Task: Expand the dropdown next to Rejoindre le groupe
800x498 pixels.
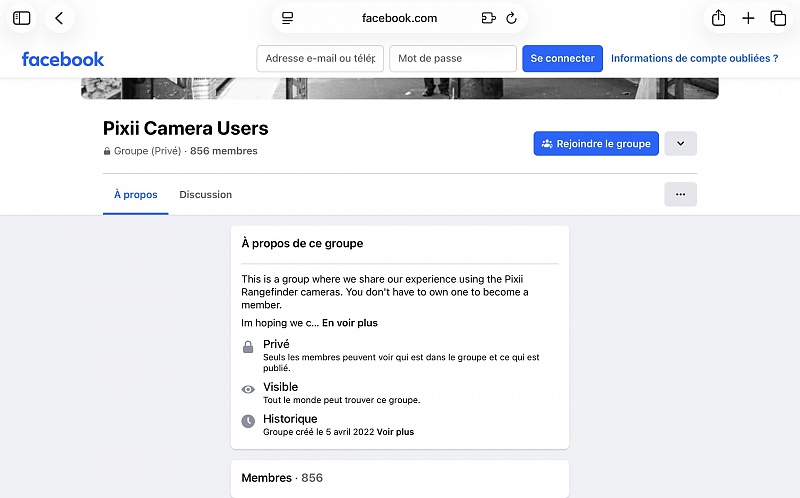Action: click(680, 144)
